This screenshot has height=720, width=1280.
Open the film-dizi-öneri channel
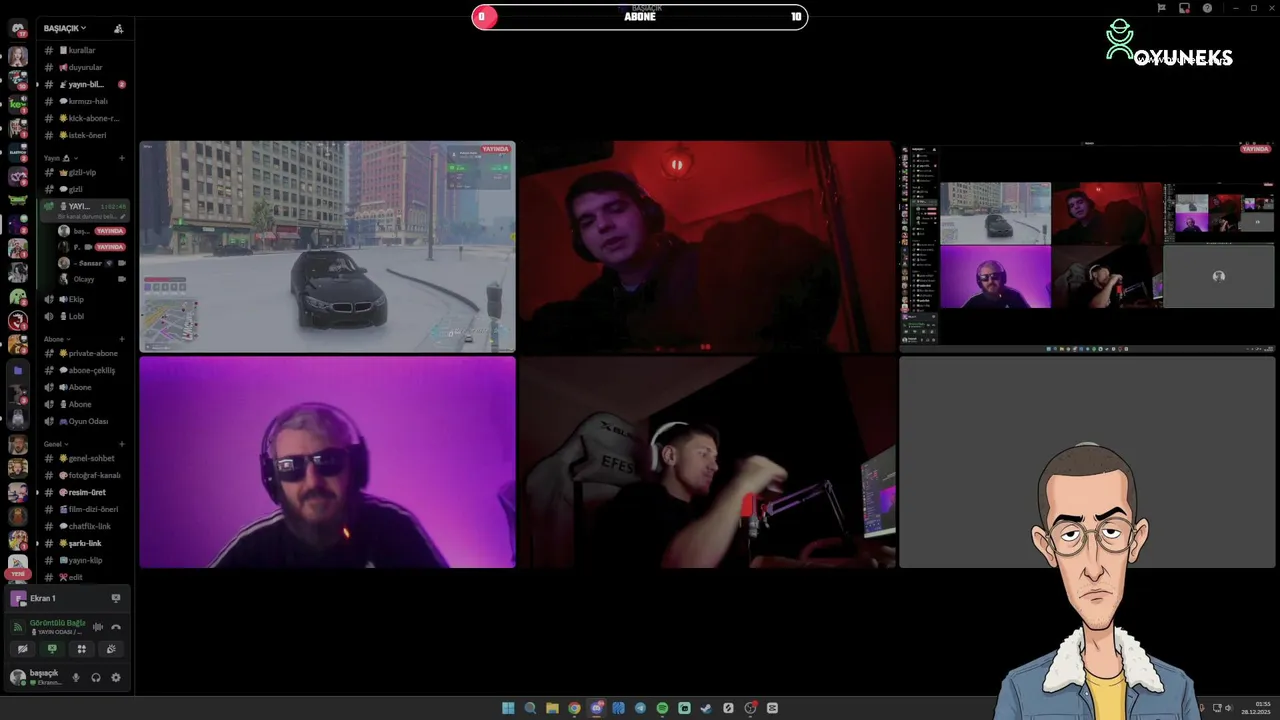point(83,509)
